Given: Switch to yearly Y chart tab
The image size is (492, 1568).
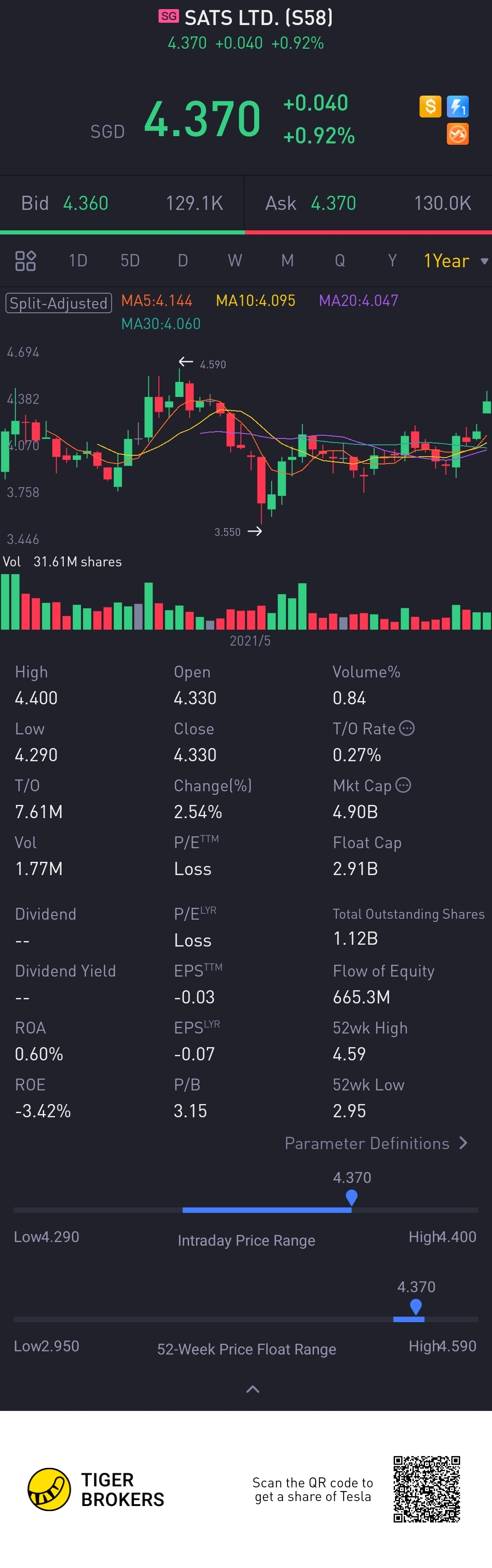Looking at the screenshot, I should (392, 260).
